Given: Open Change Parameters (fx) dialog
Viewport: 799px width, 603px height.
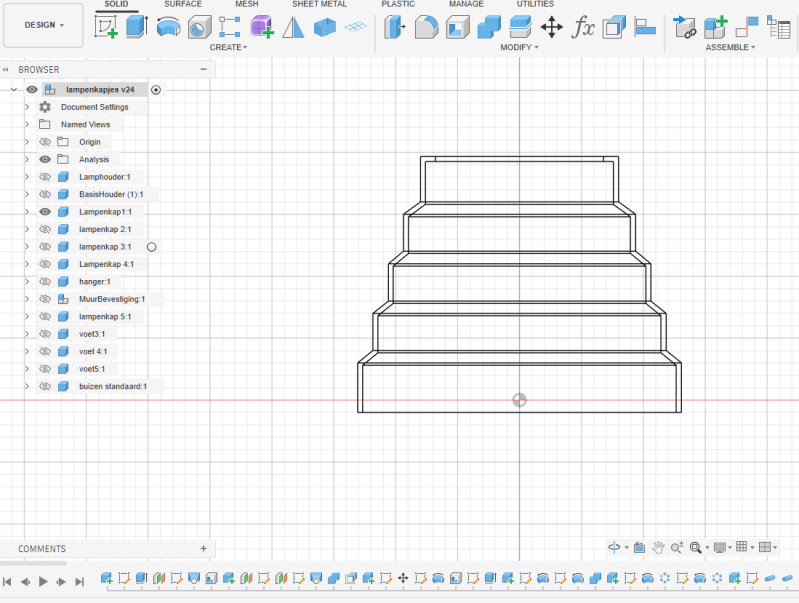Looking at the screenshot, I should point(583,27).
